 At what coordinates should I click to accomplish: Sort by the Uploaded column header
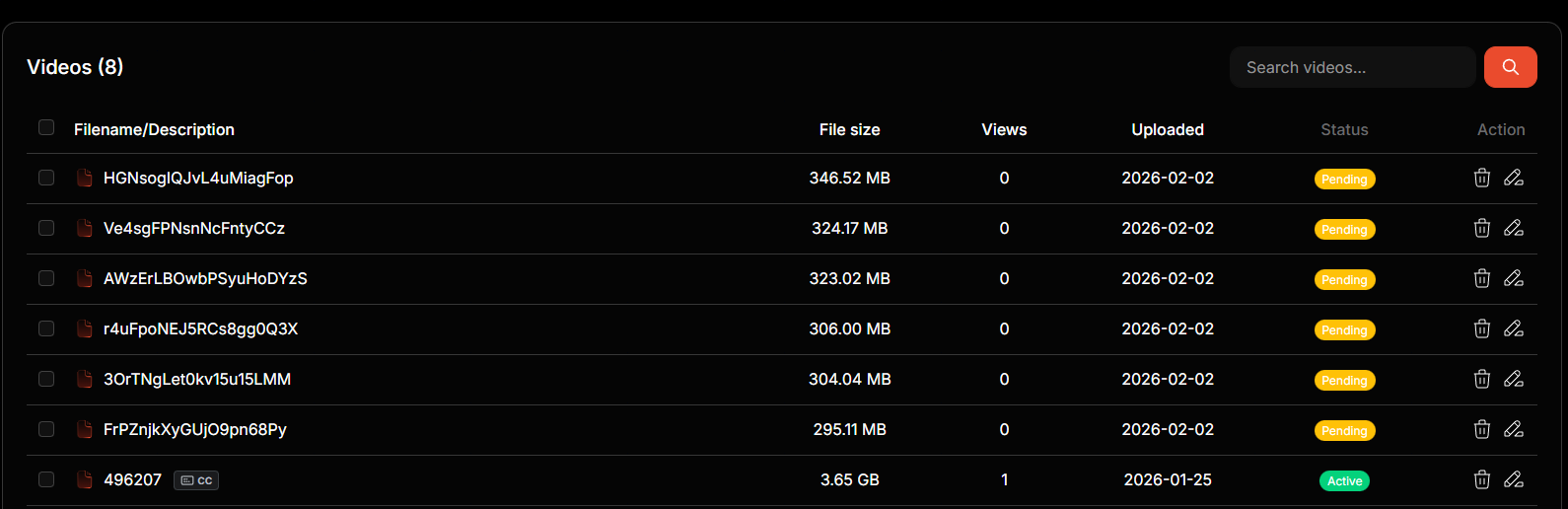(1168, 129)
